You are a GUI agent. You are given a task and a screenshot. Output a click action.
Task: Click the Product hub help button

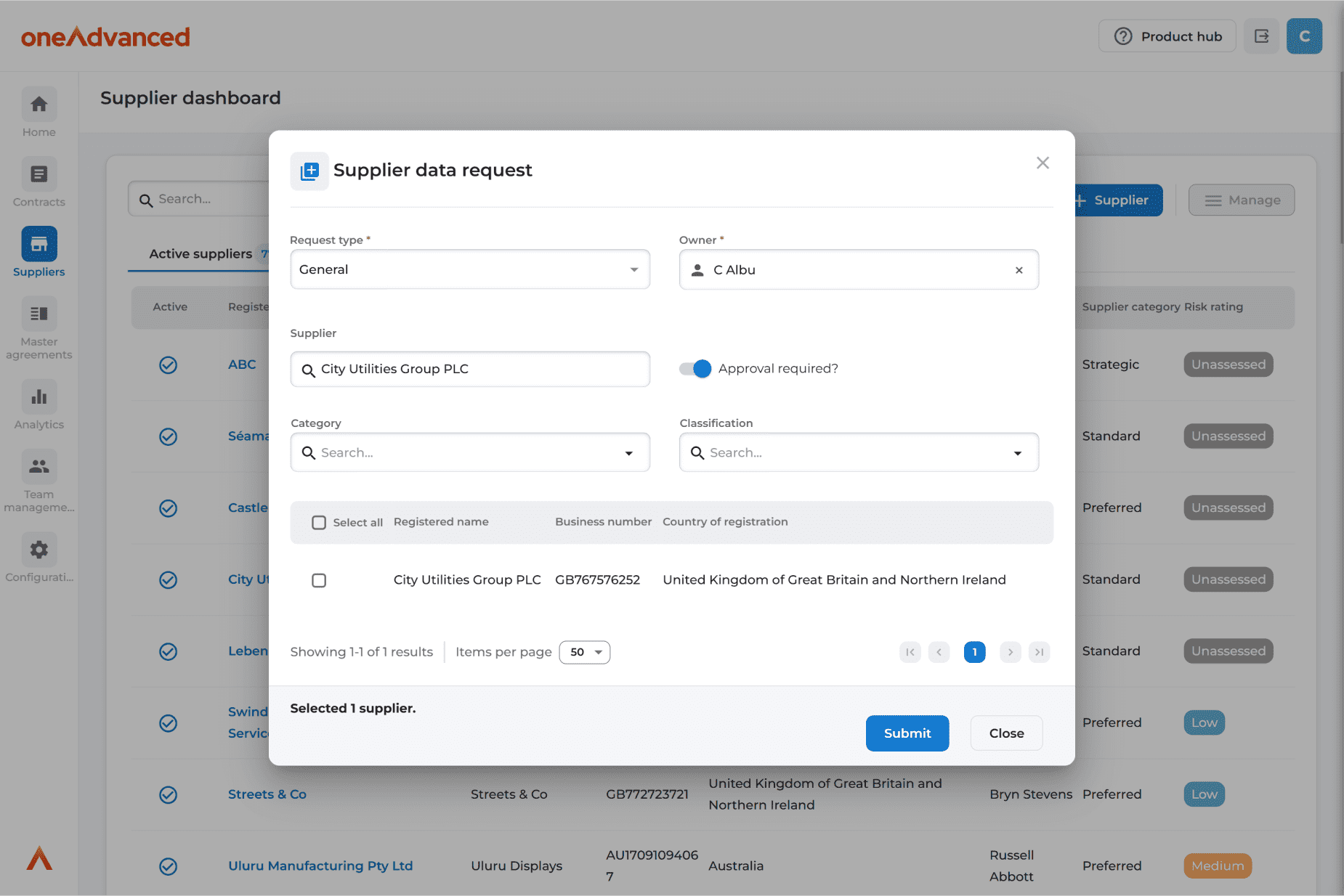[1167, 36]
